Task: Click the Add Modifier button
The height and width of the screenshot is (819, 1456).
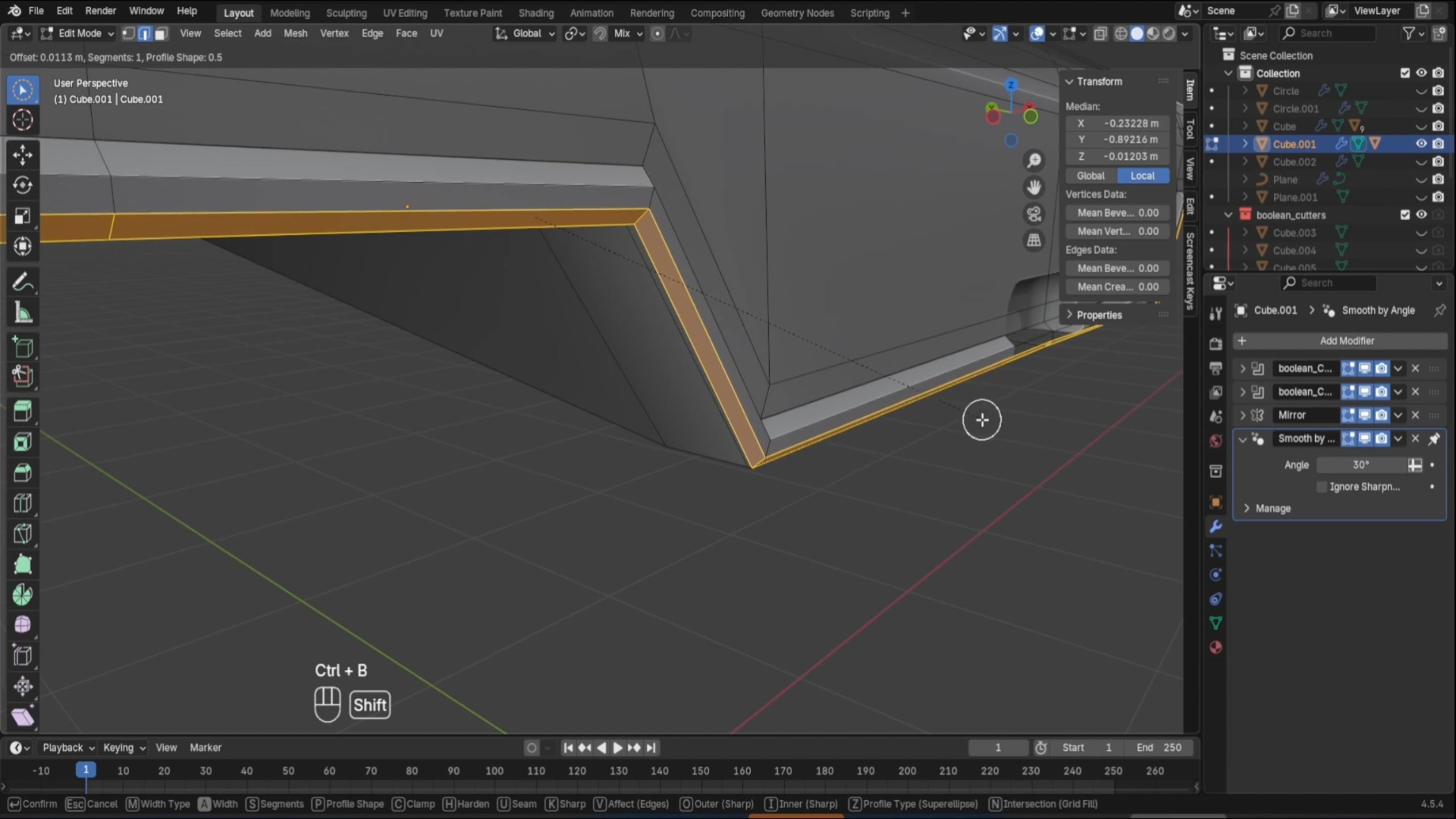Action: 1346,341
